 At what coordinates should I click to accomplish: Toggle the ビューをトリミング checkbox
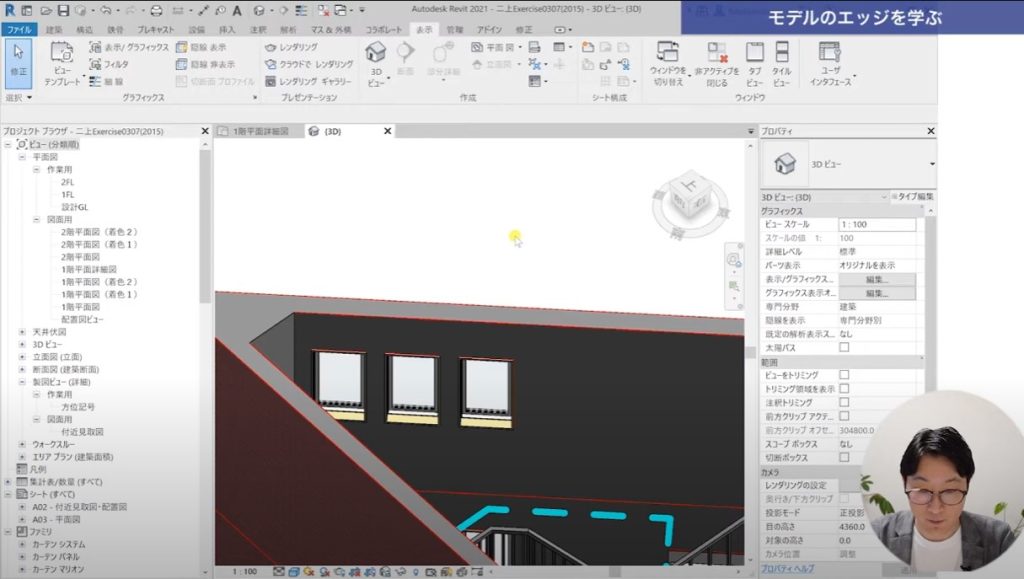(x=844, y=375)
